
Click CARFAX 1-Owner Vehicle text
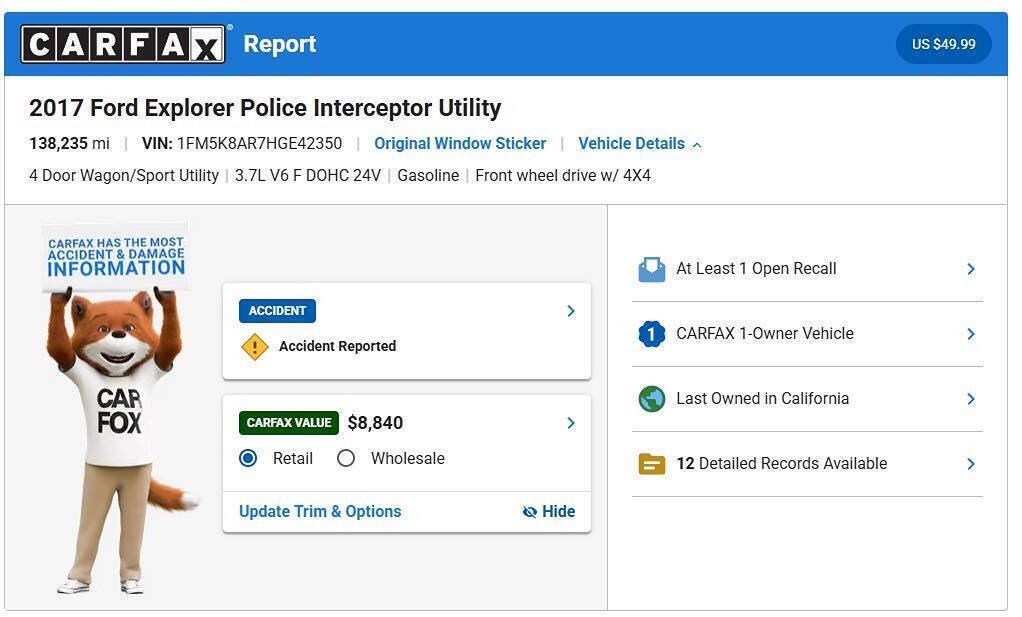click(765, 334)
